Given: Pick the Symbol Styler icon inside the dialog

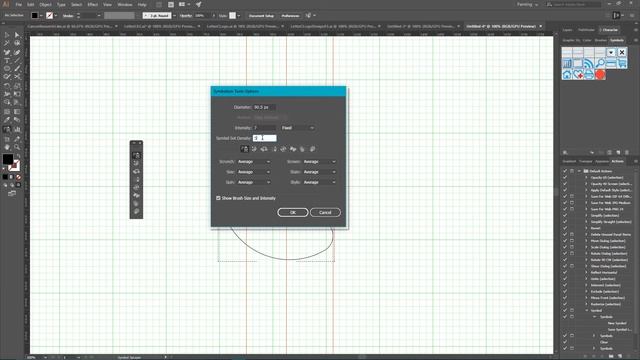Looking at the screenshot, I should click(x=312, y=149).
